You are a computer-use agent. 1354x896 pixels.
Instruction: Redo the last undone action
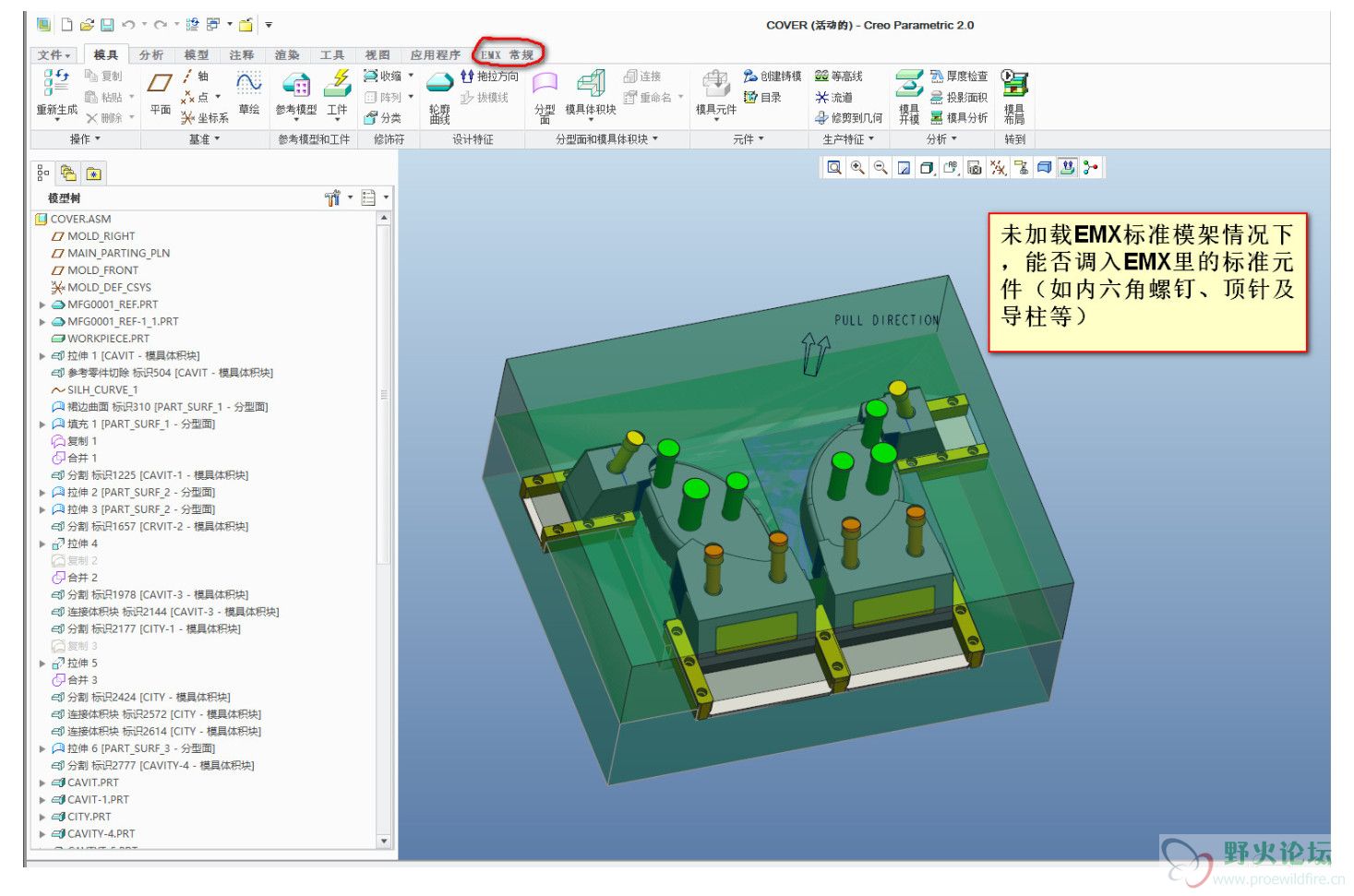[x=161, y=25]
